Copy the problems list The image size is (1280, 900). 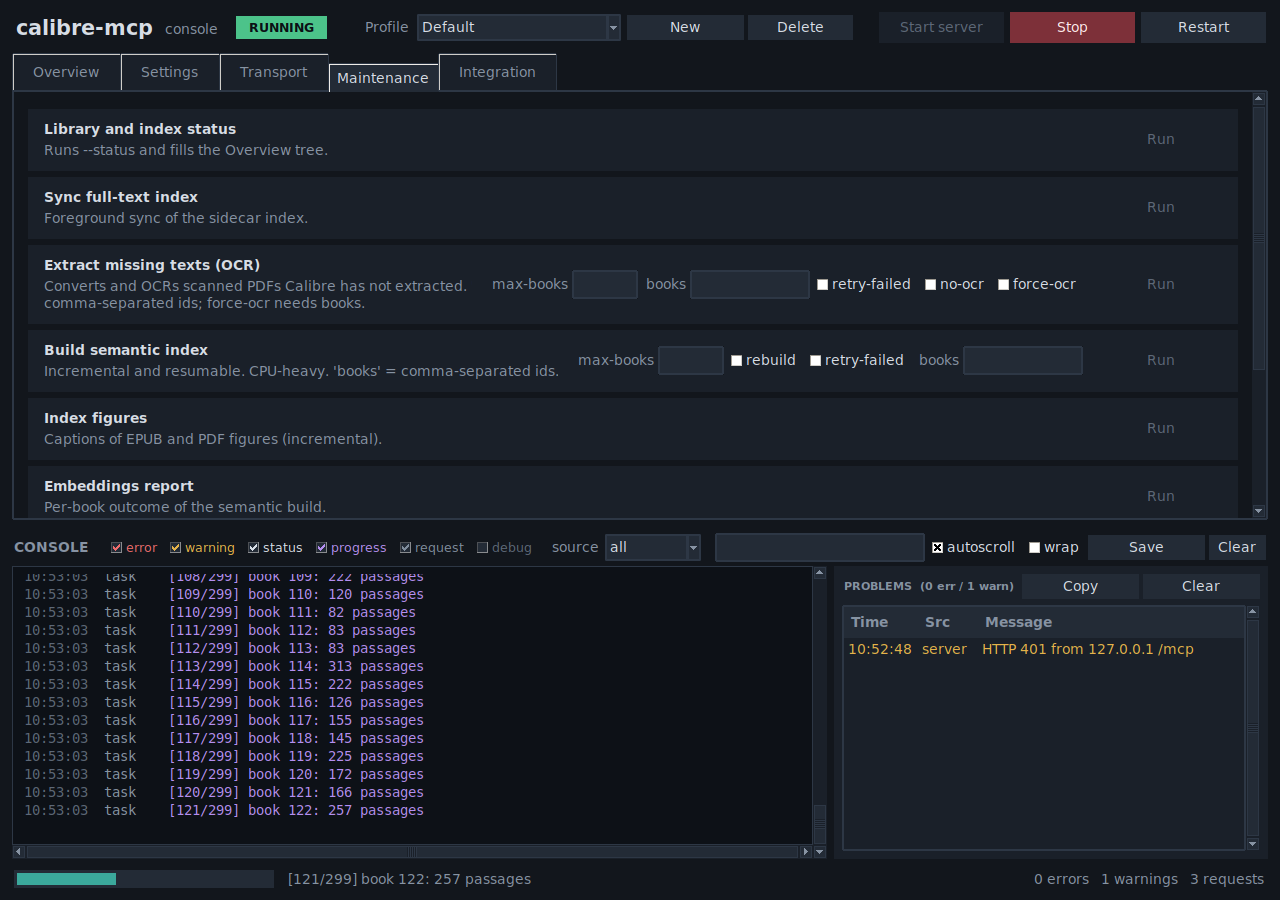(1080, 586)
